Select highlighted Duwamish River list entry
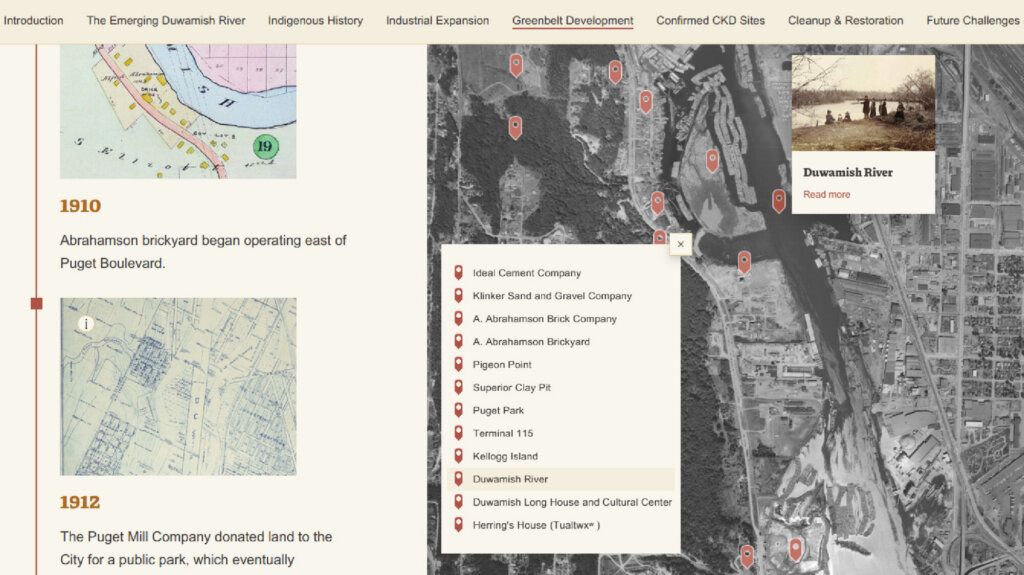The height and width of the screenshot is (575, 1024). pos(561,479)
